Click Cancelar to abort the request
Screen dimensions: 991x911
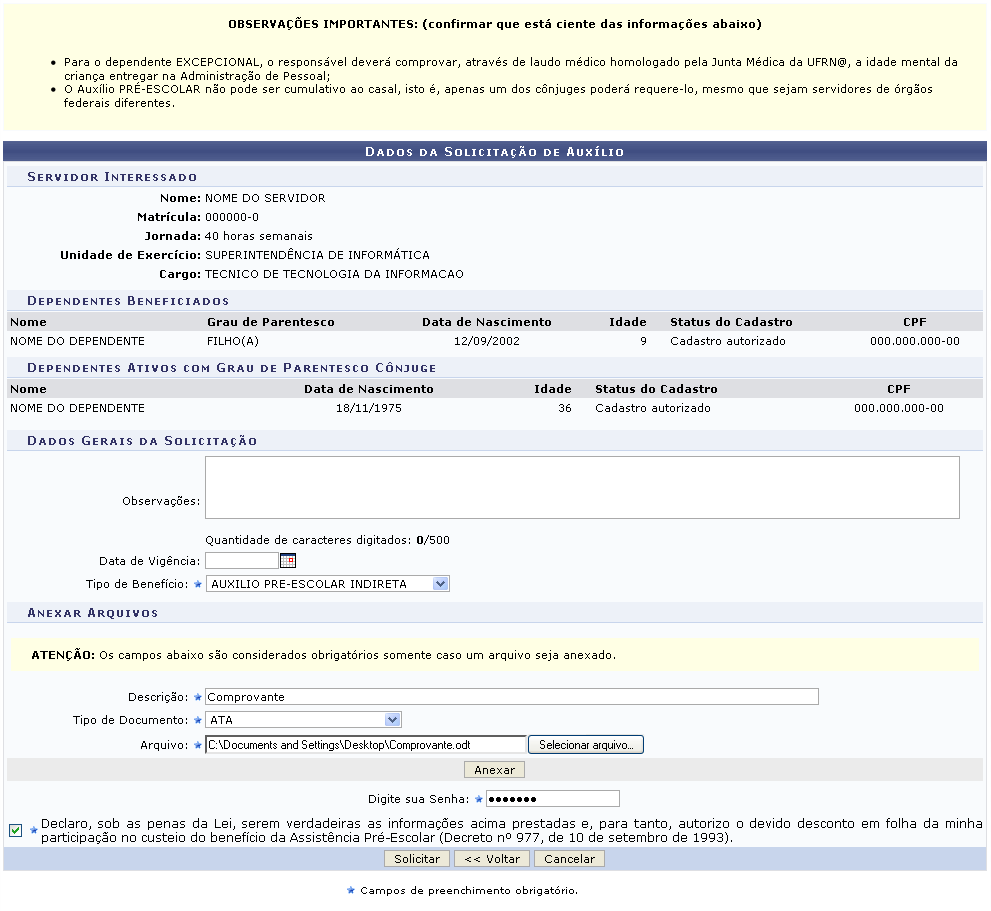coord(568,858)
